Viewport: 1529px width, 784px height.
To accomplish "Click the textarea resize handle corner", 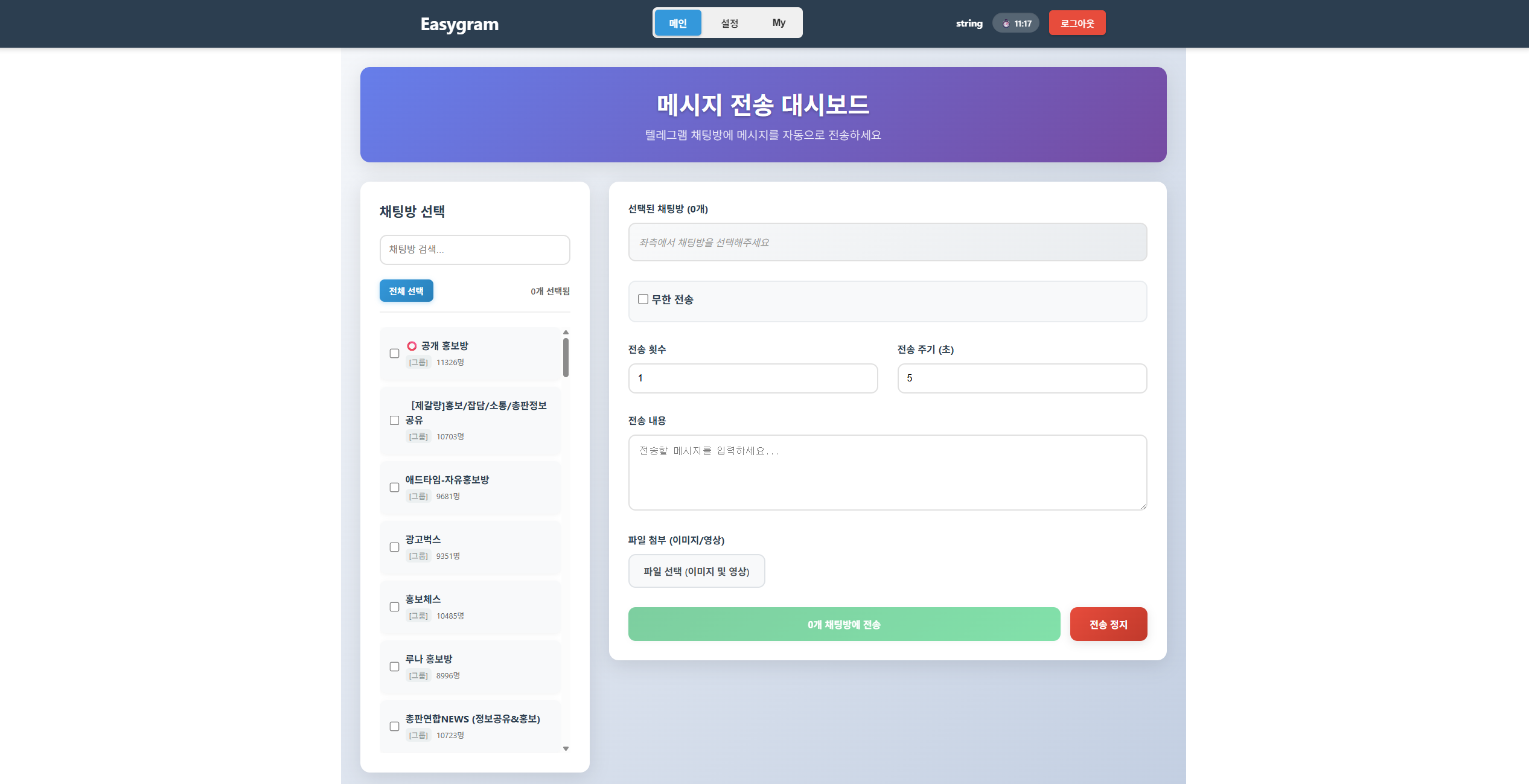I will 1143,506.
